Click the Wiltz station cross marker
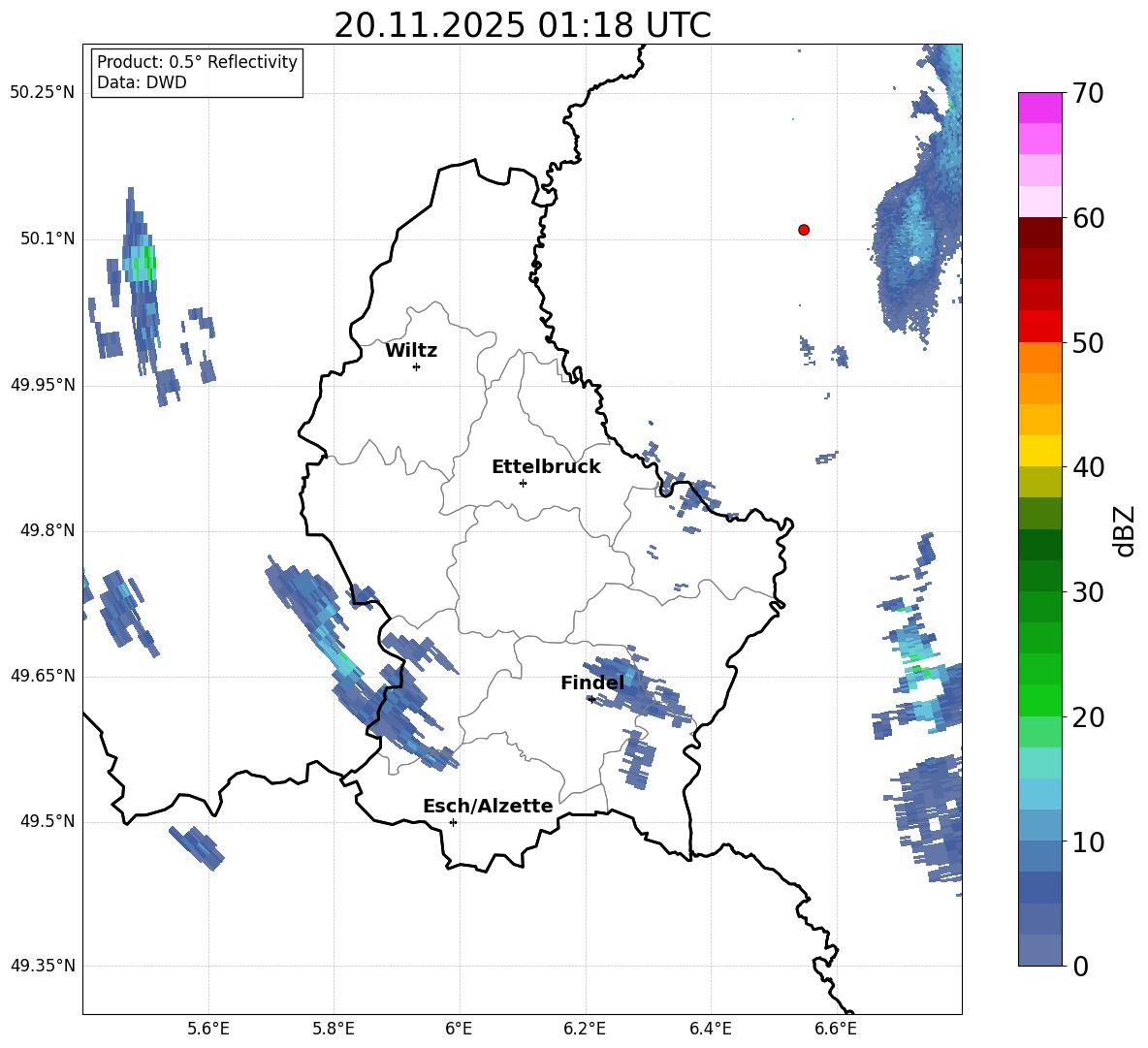 click(417, 366)
